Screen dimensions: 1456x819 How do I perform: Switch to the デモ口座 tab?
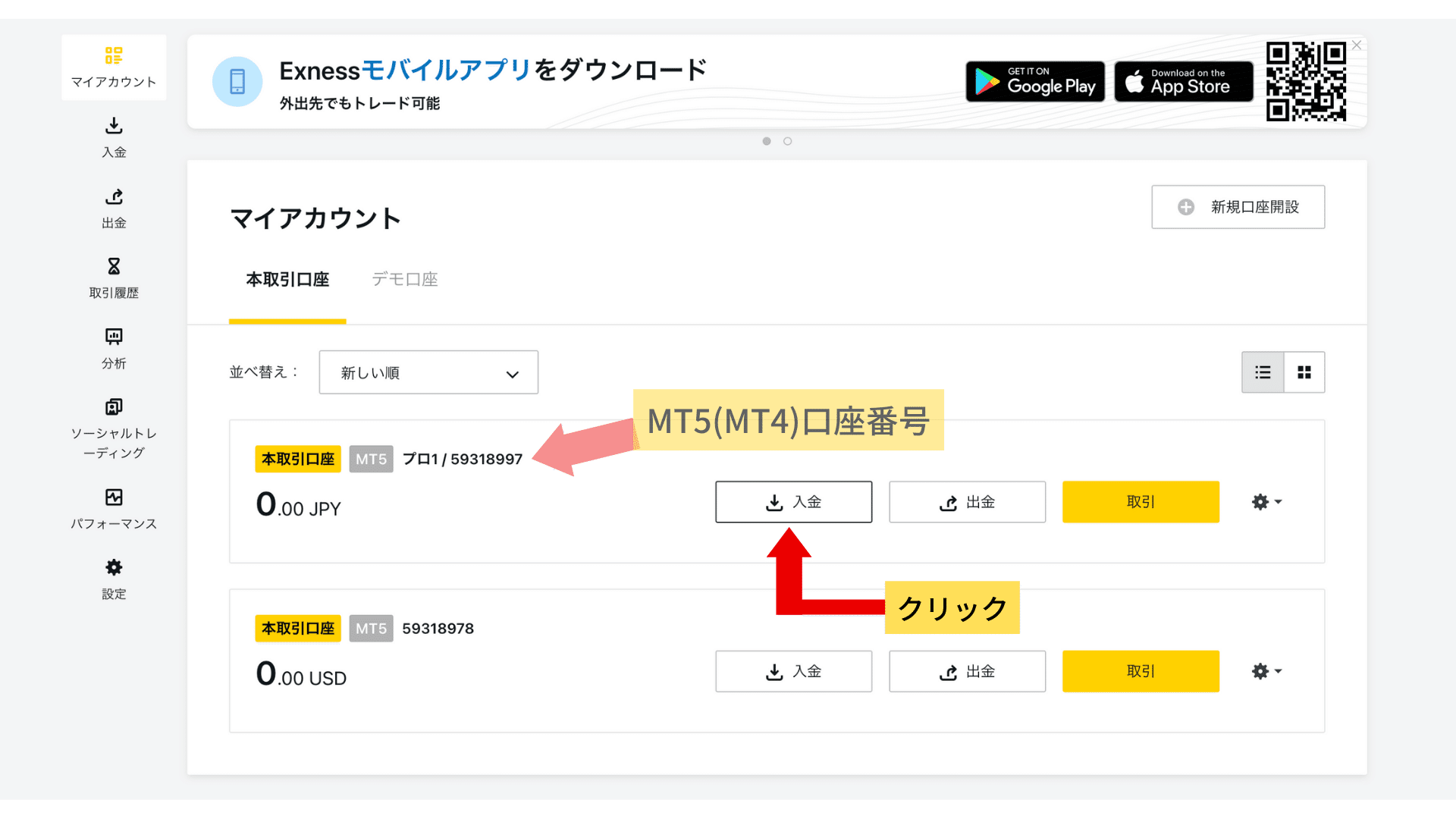point(405,280)
